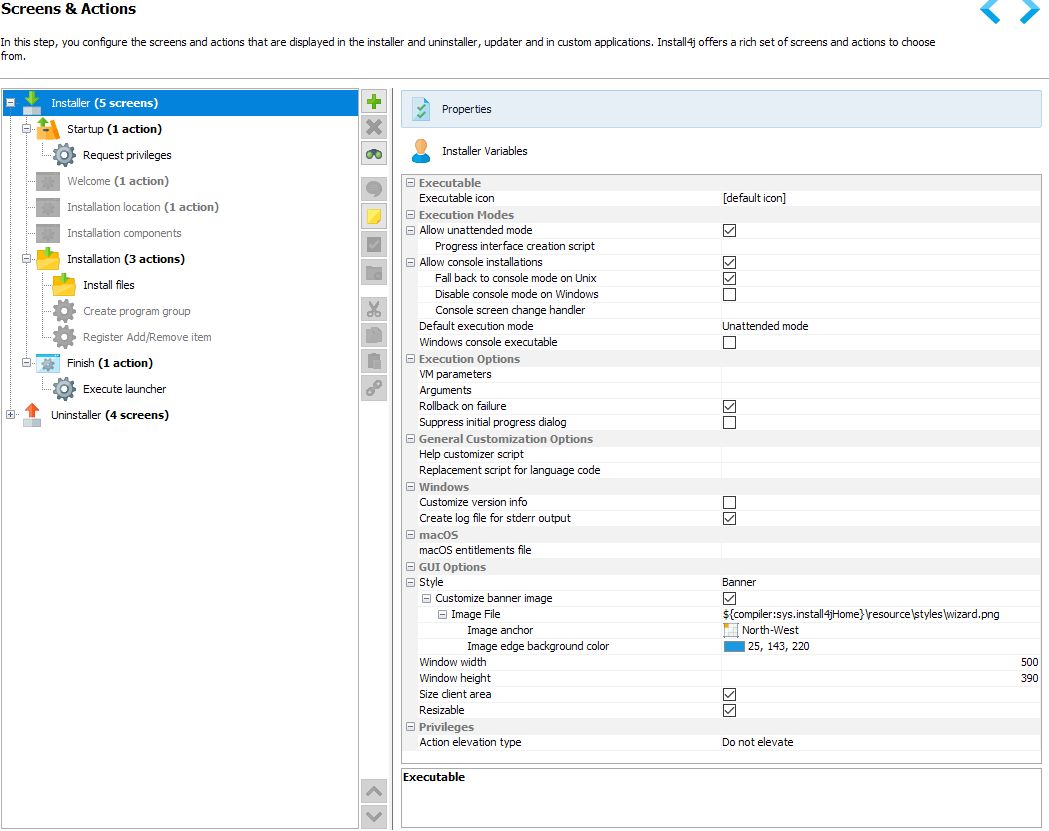This screenshot has height=831, width=1049.
Task: Collapse the Execution Modes section
Action: click(411, 215)
